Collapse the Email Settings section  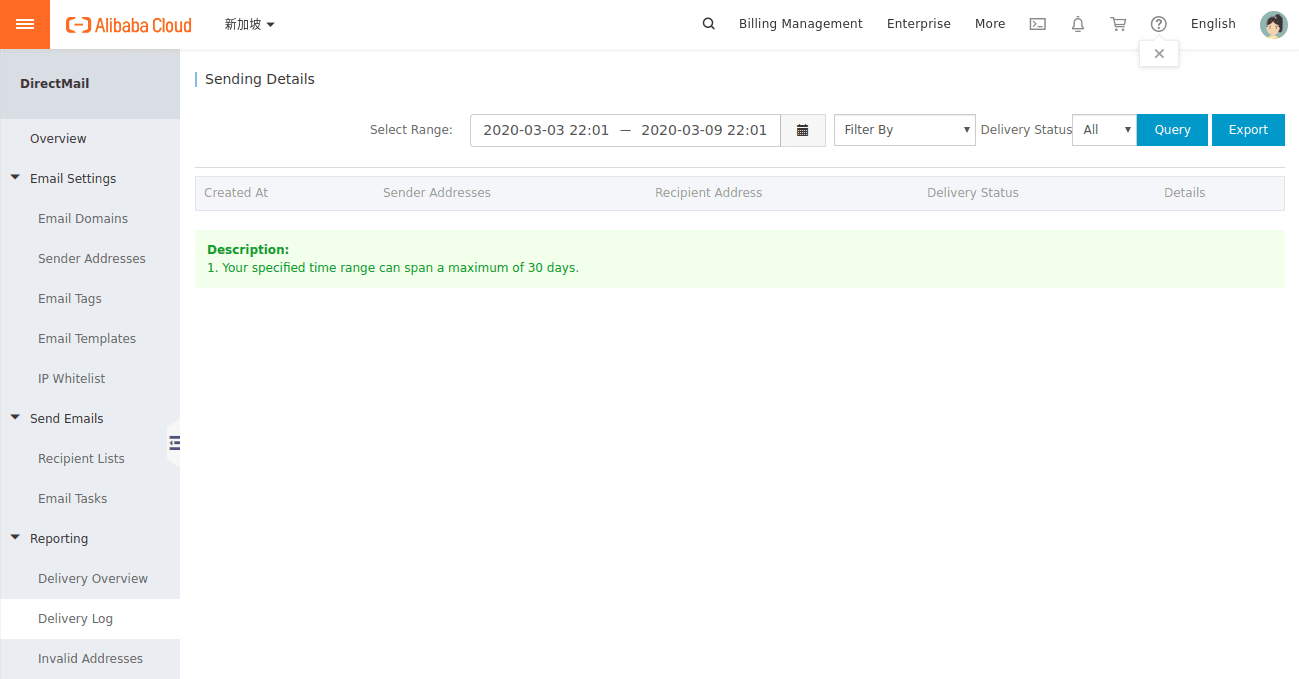tap(16, 178)
